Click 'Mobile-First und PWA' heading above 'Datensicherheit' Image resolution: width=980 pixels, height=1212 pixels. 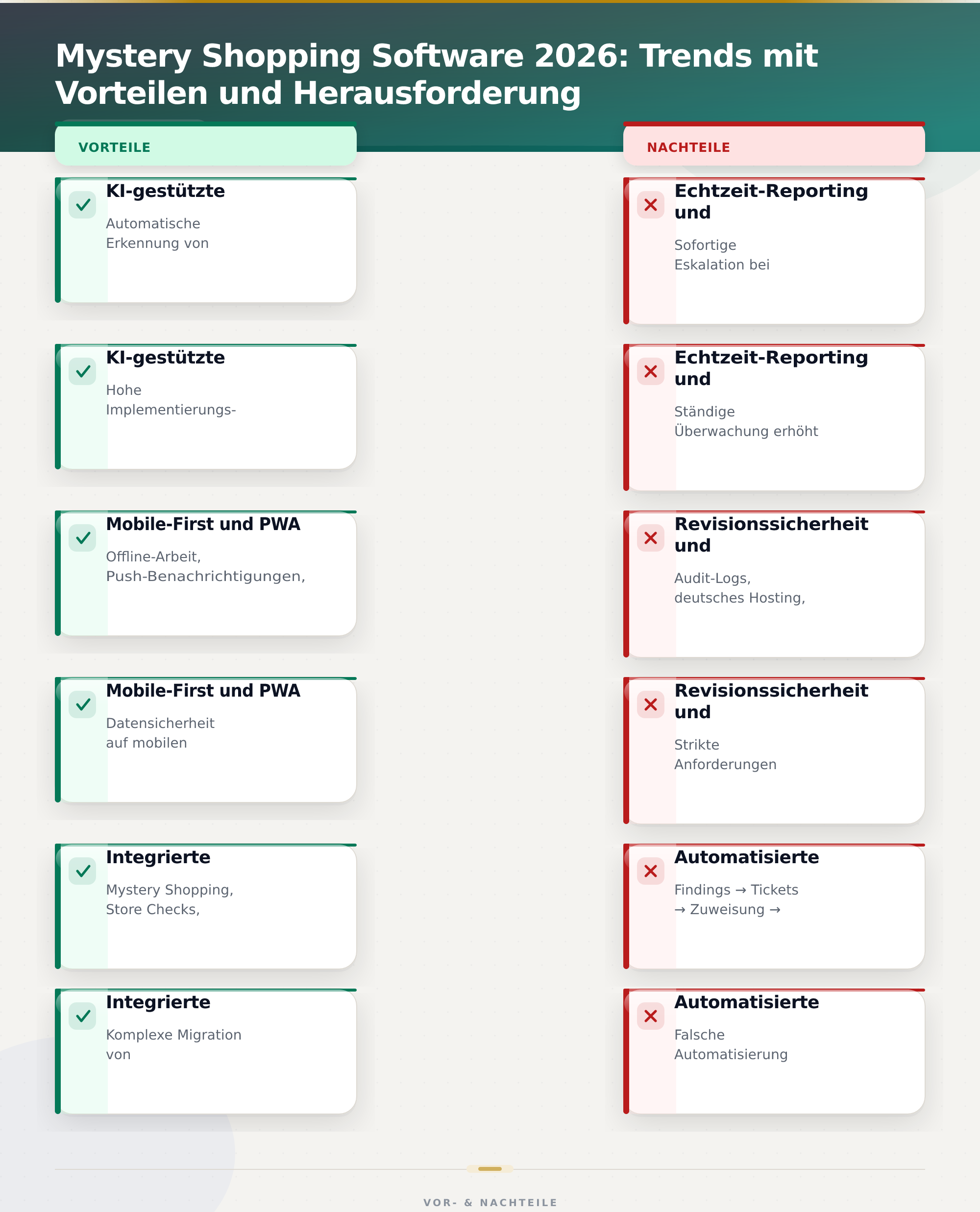coord(203,690)
